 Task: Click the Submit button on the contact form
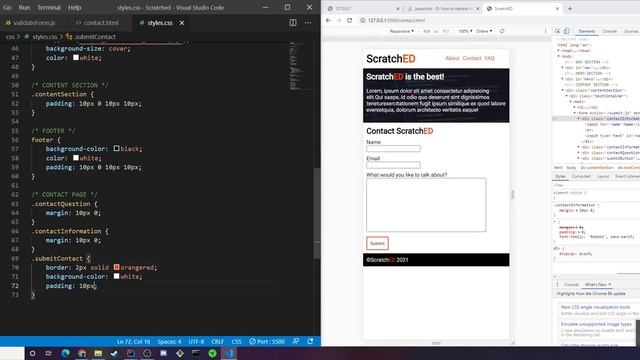tap(377, 243)
